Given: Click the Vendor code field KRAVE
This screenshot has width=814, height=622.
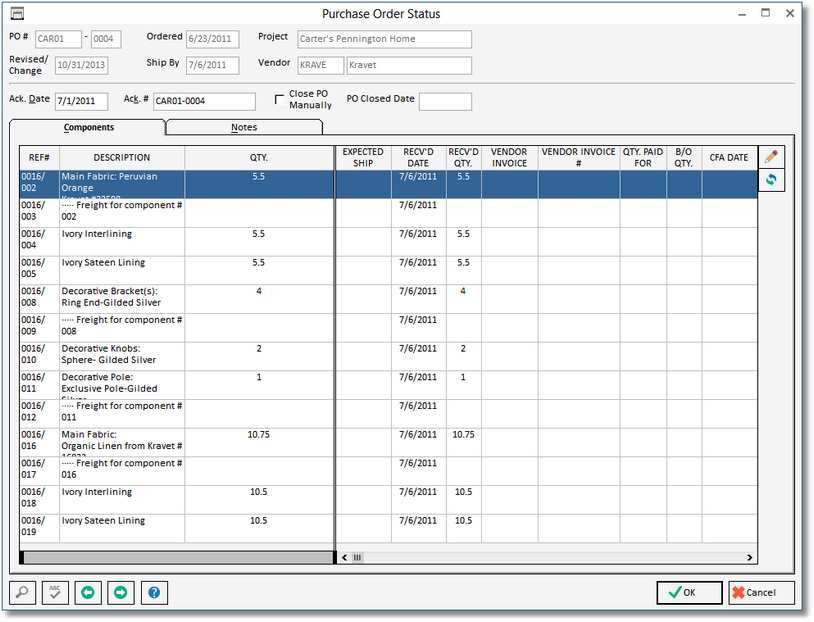Looking at the screenshot, I should click(x=320, y=65).
